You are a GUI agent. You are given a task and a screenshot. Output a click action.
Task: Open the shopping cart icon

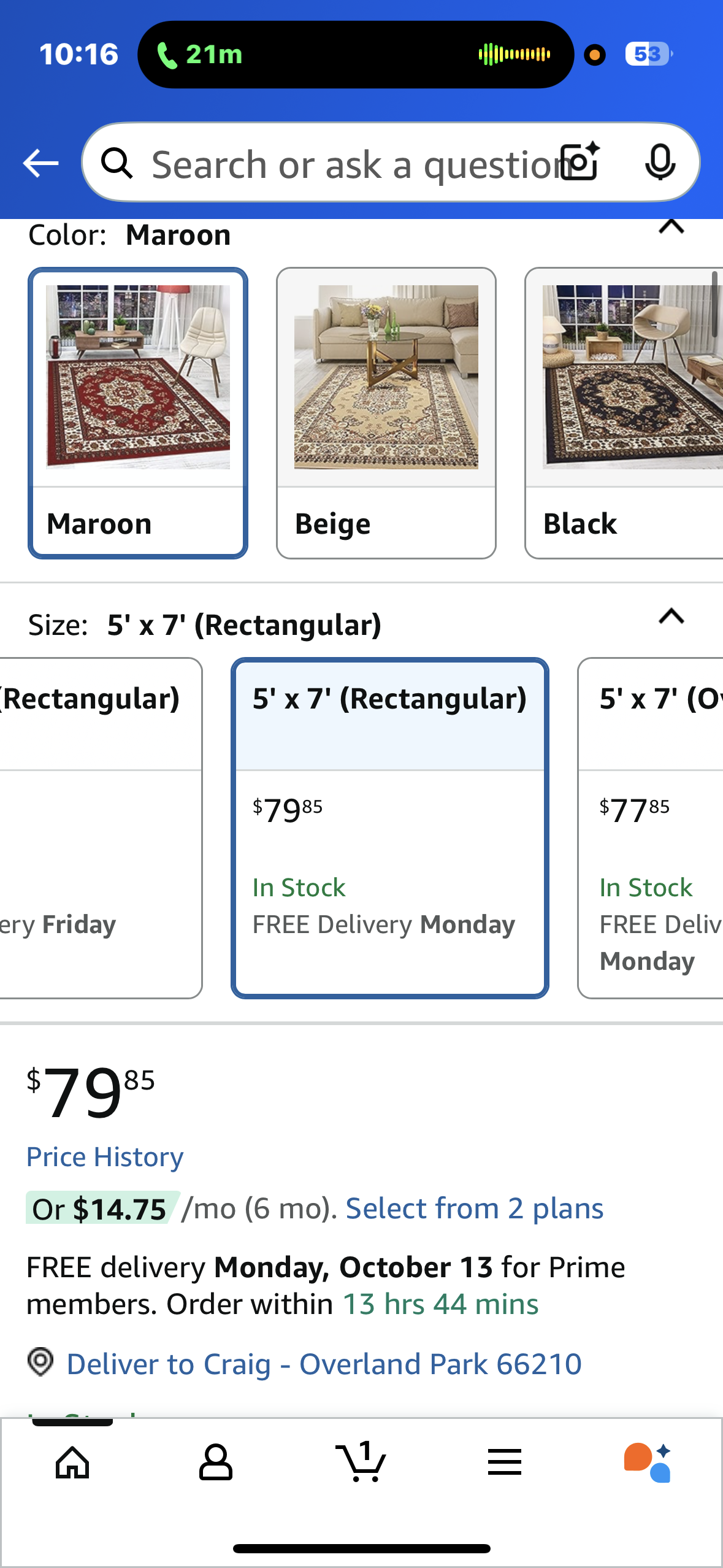[x=361, y=1462]
